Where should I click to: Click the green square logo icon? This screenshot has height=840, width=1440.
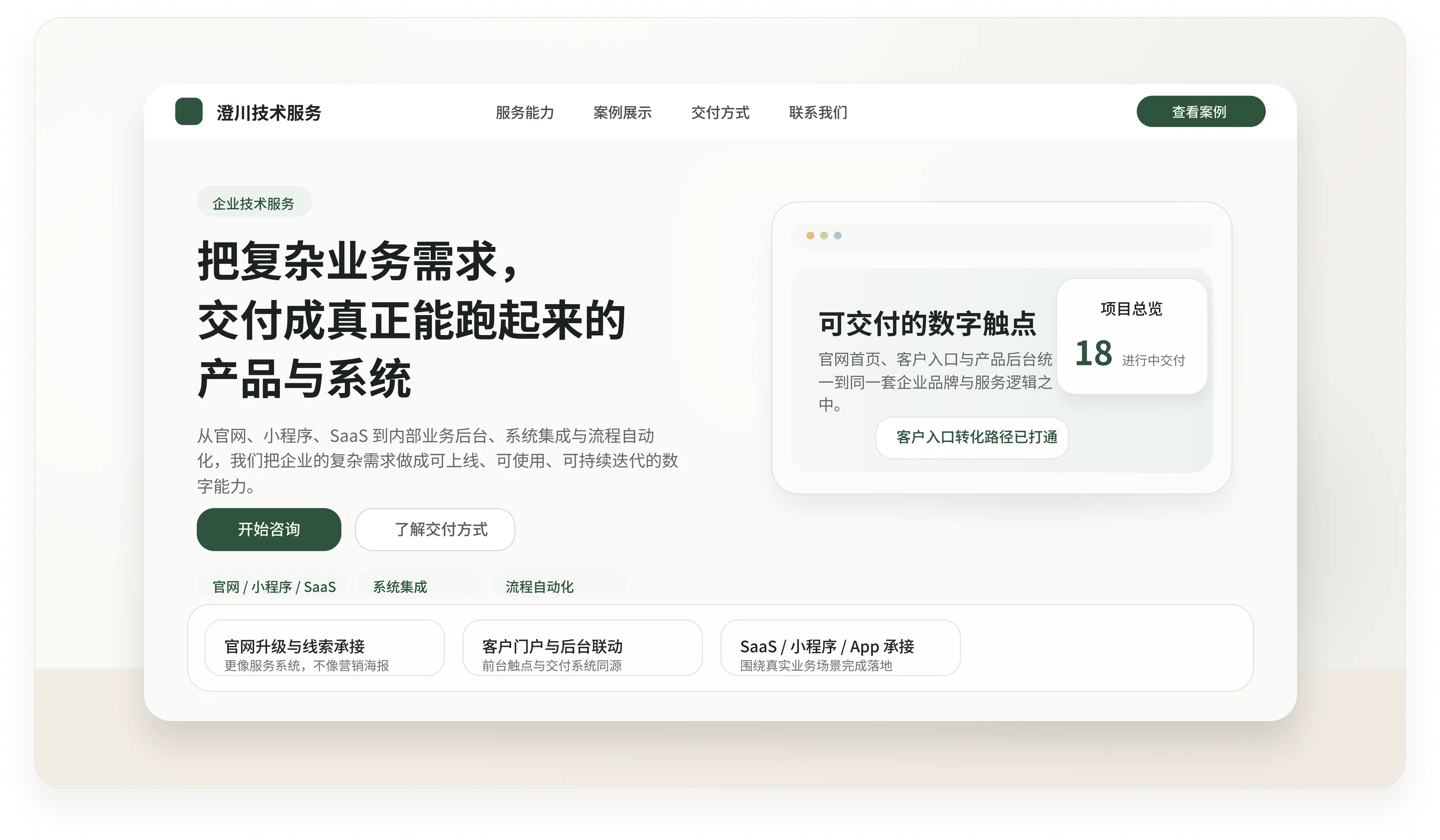[x=189, y=112]
